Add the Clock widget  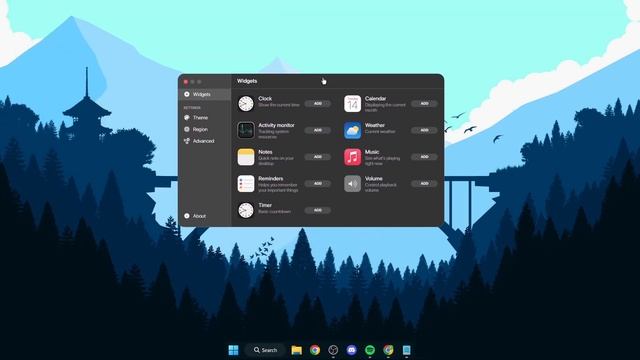coord(318,104)
